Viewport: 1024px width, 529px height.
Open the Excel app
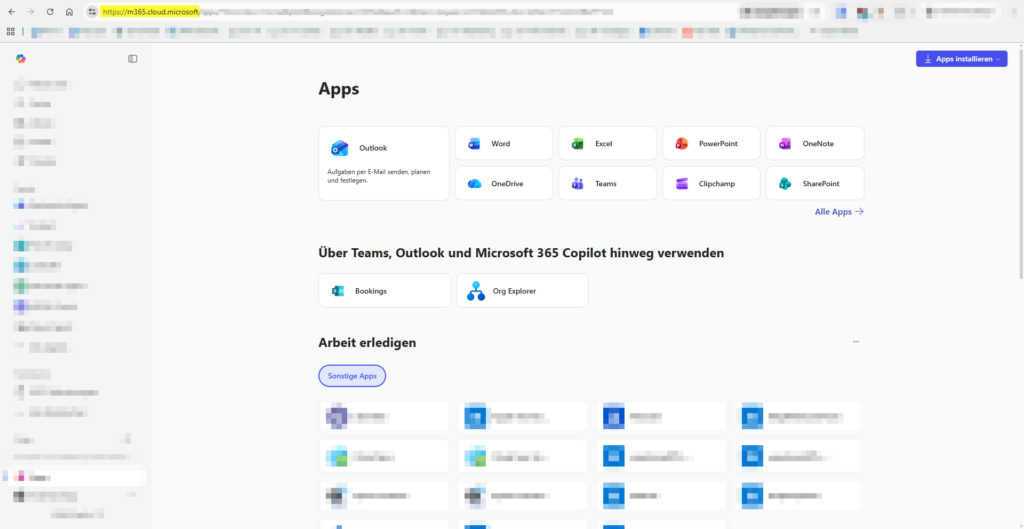pos(606,143)
